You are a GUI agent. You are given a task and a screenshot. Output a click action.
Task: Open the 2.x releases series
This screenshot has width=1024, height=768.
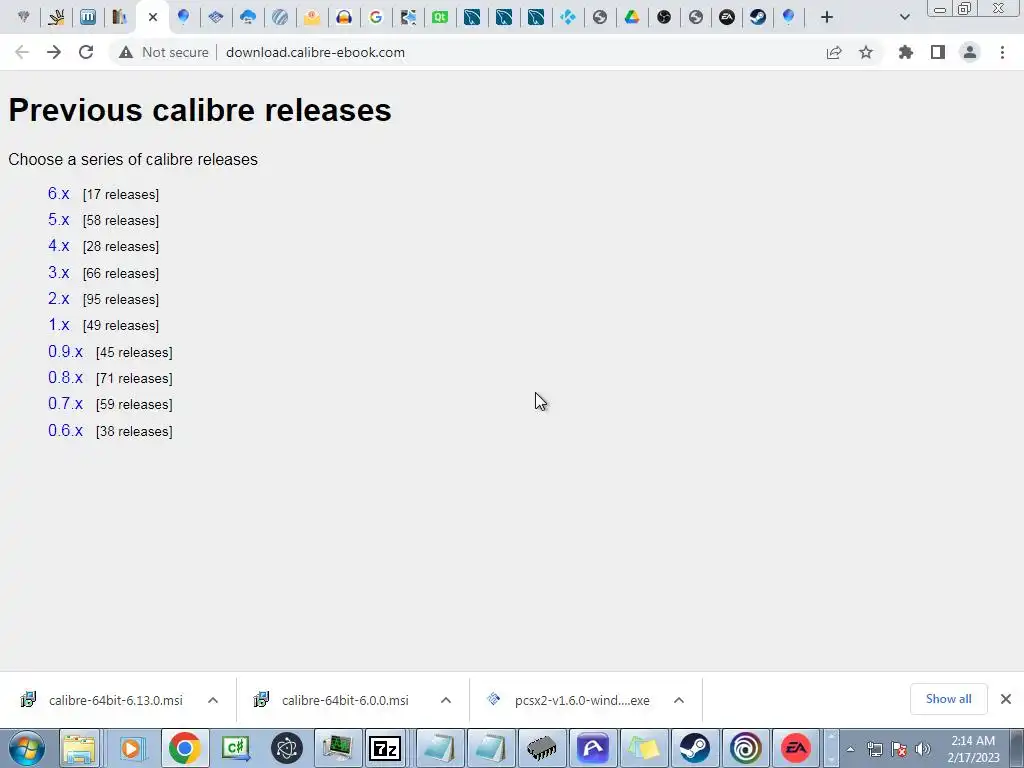(x=59, y=298)
